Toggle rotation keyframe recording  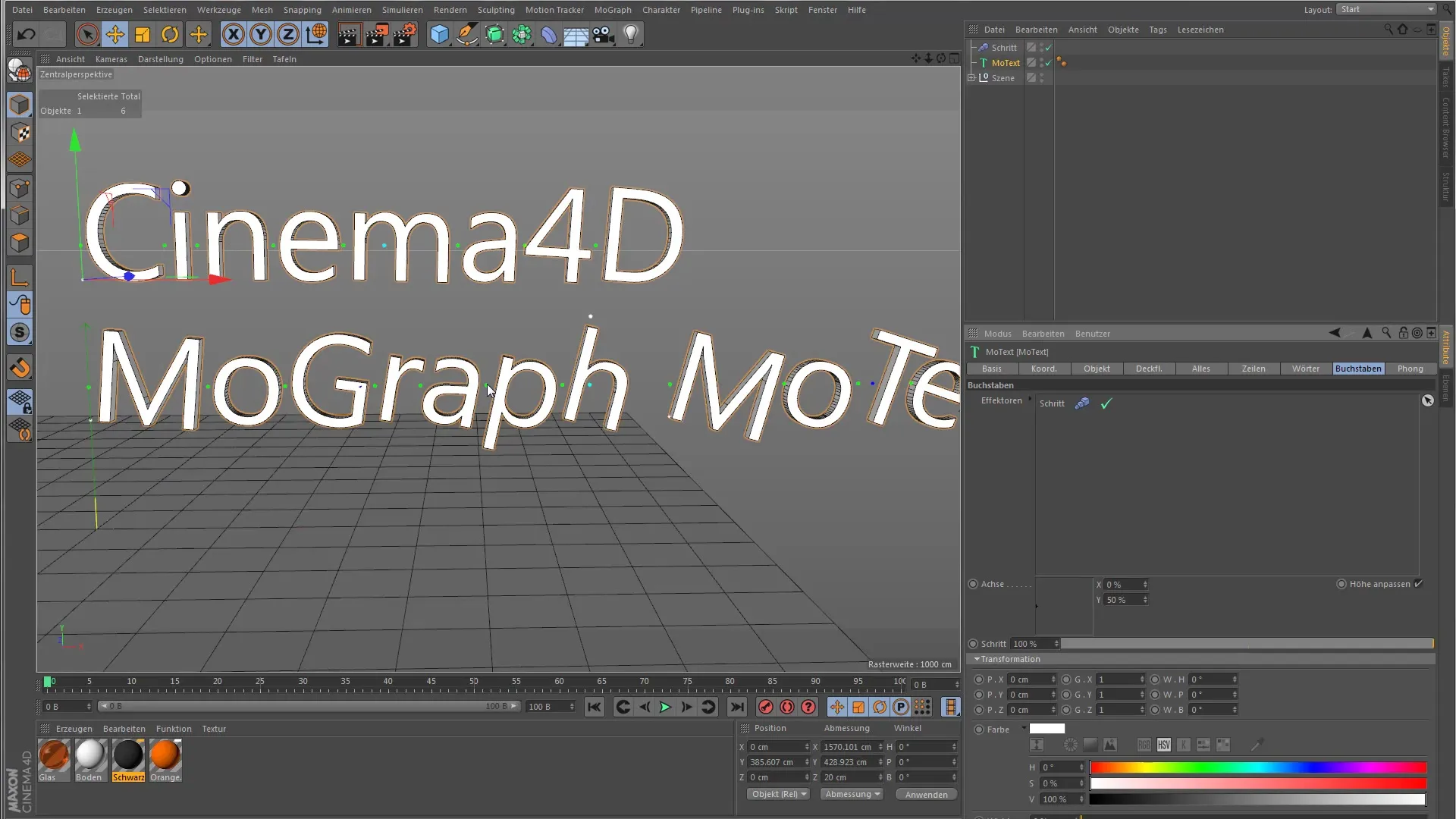click(x=880, y=707)
